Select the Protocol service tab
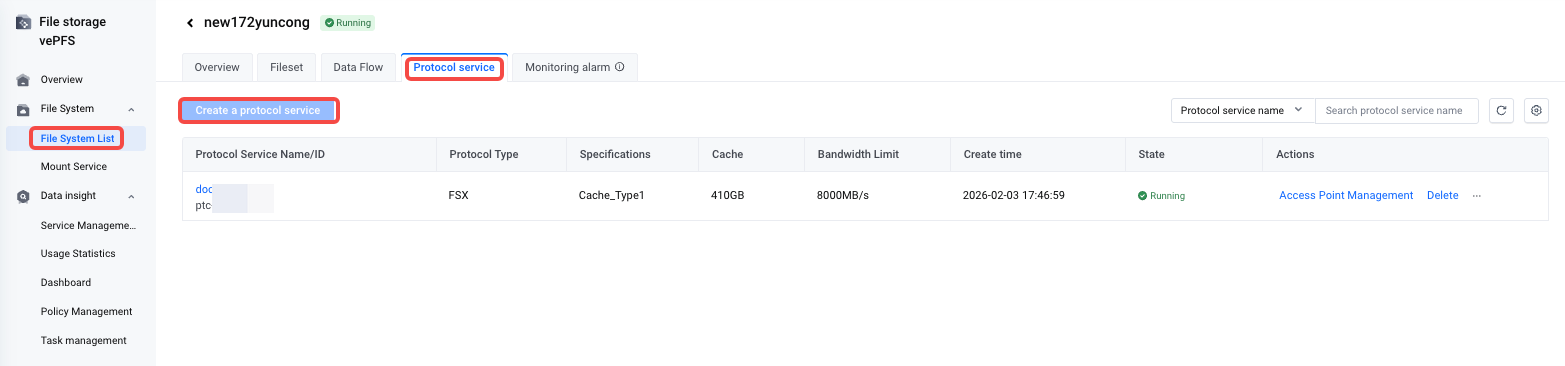Image resolution: width=1565 pixels, height=366 pixels. tap(454, 67)
